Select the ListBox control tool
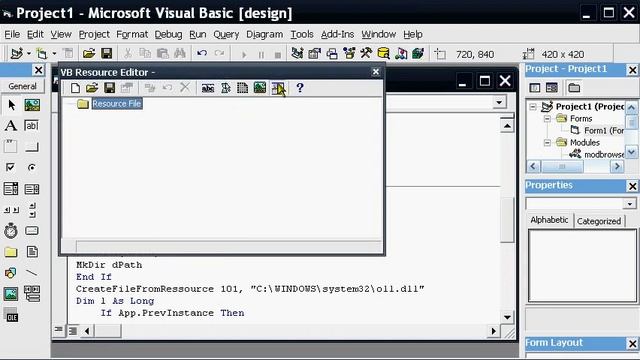 32,189
